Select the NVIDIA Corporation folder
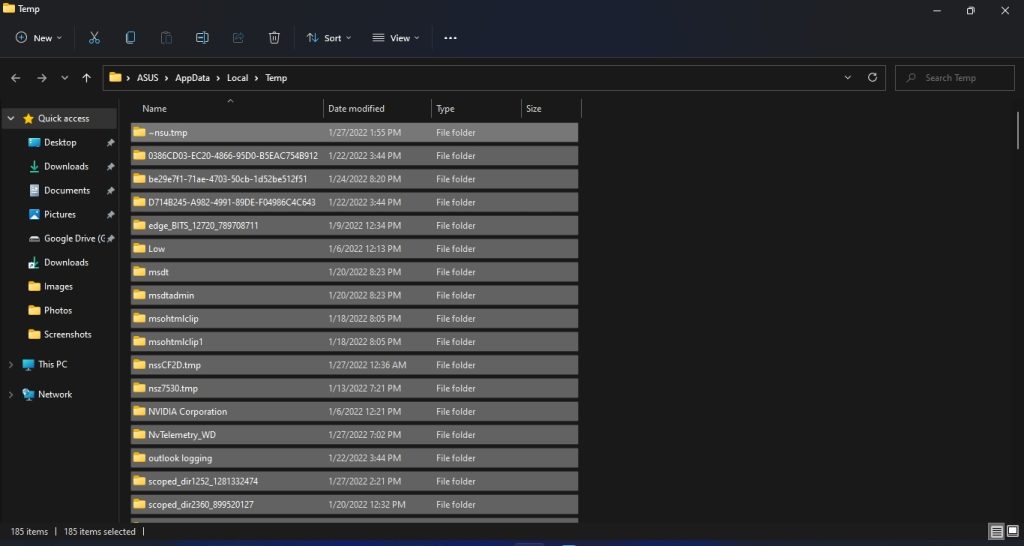1024x546 pixels. (354, 411)
